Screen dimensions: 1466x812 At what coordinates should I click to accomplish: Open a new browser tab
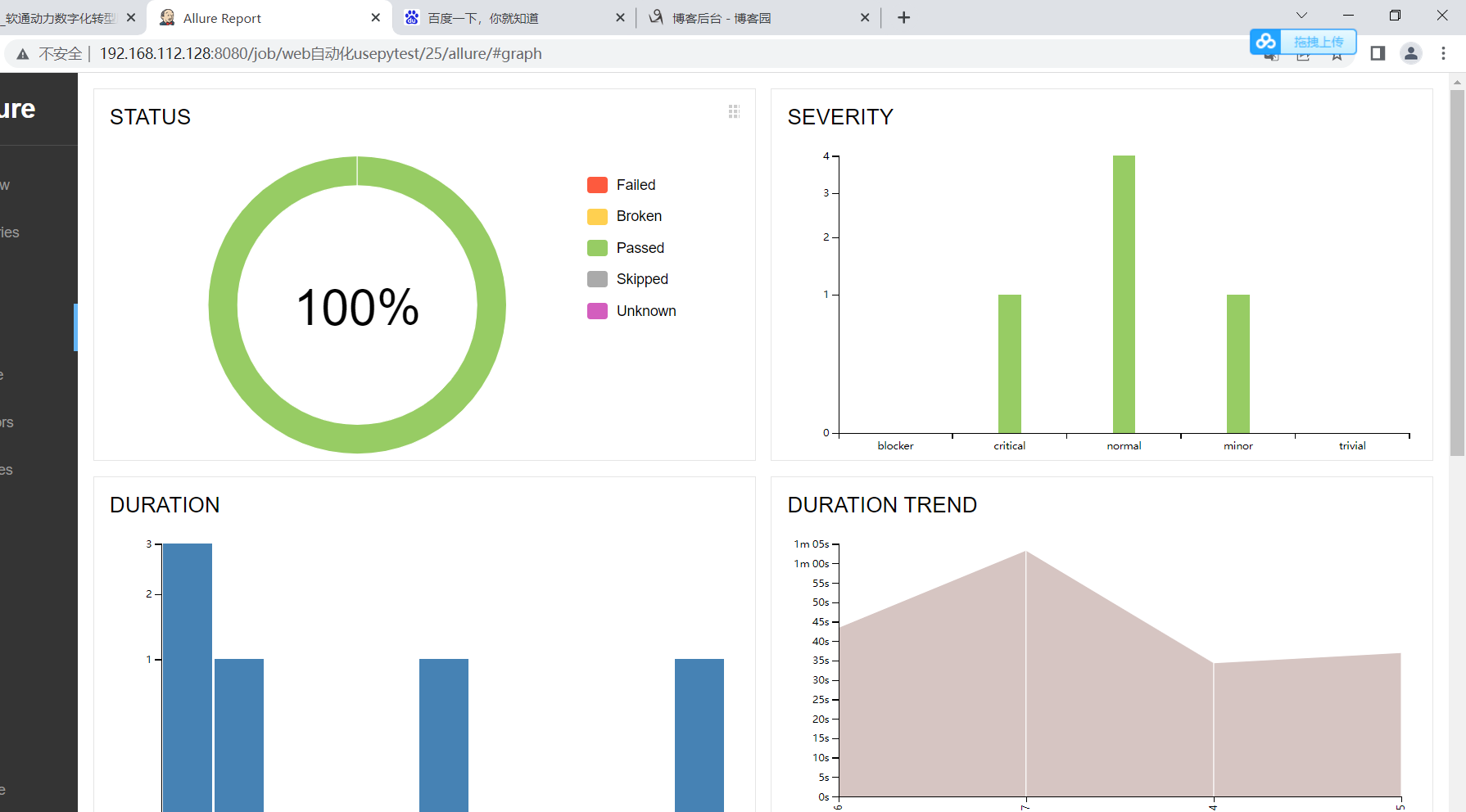(904, 17)
